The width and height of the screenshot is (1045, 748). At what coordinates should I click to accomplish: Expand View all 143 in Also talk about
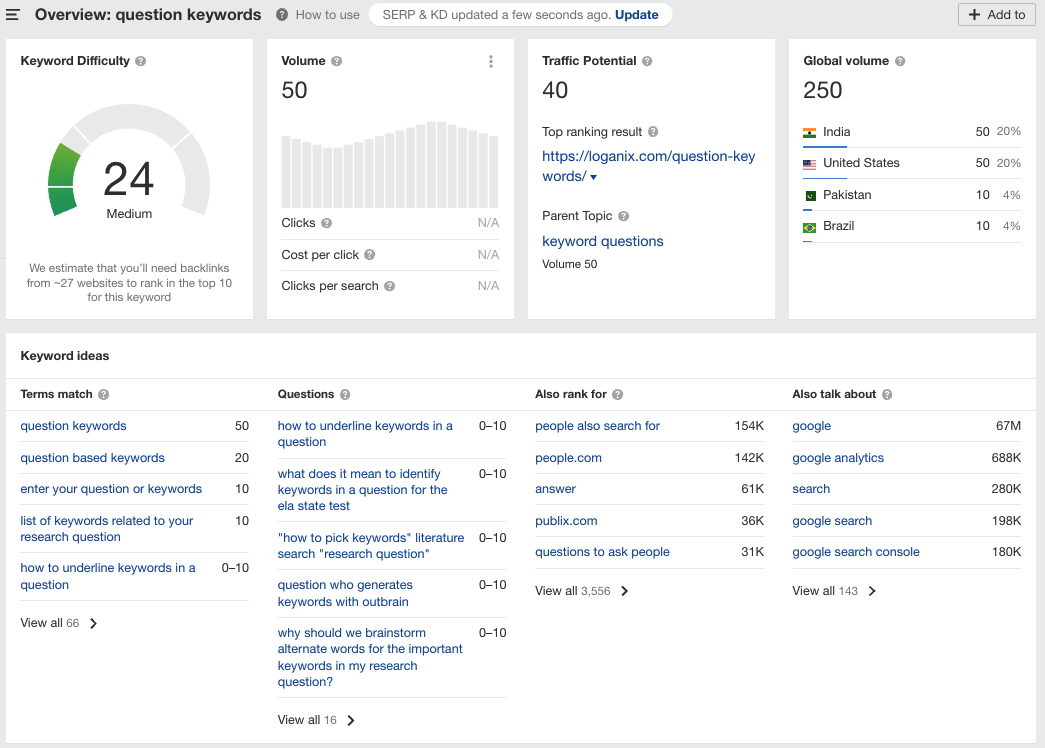click(x=824, y=590)
